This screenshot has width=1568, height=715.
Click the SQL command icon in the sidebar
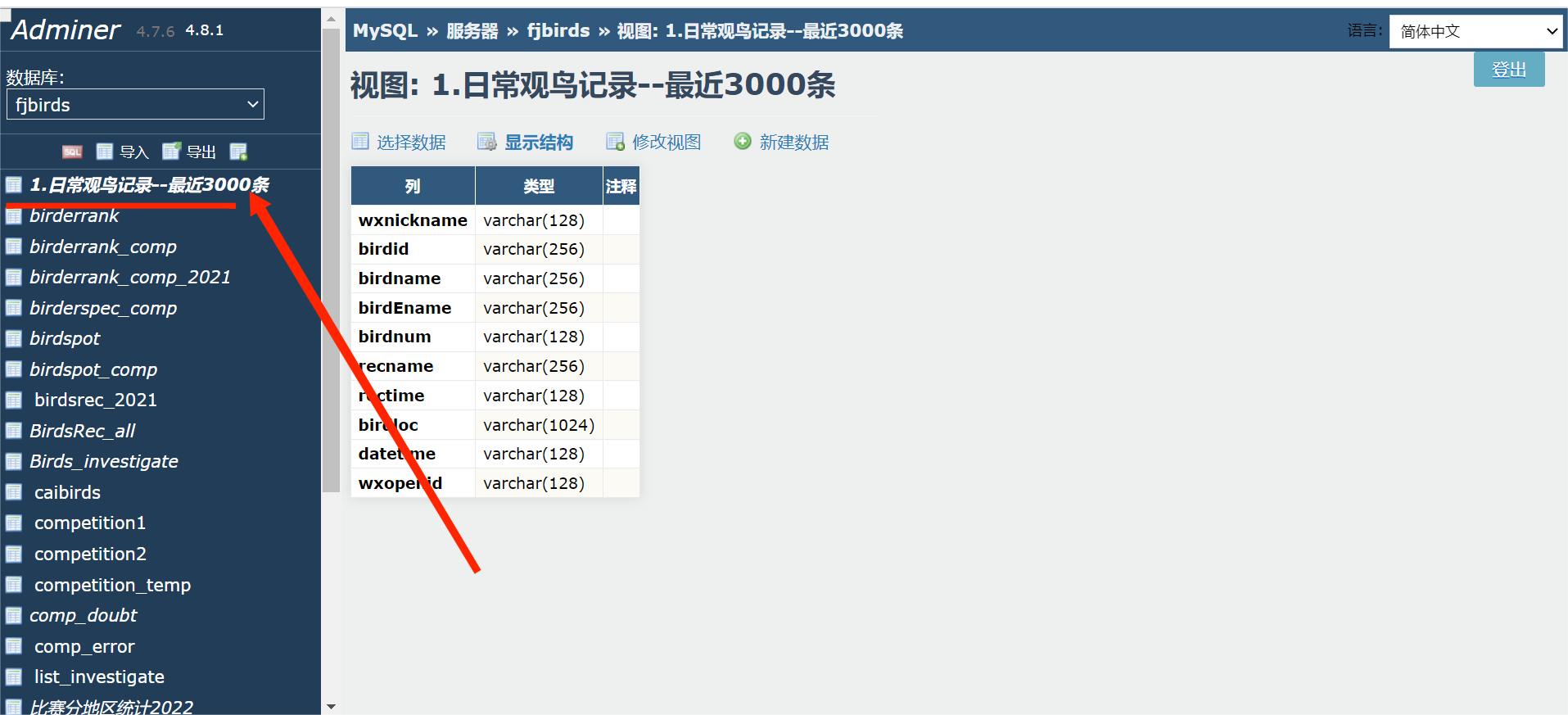72,152
